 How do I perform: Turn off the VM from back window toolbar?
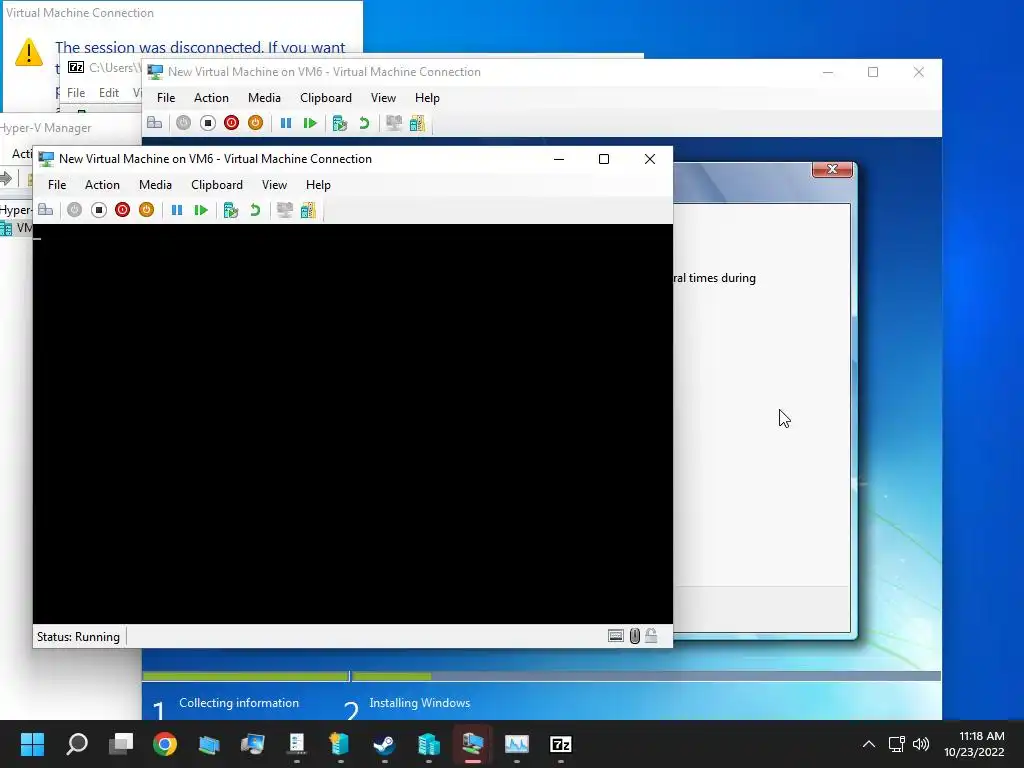[208, 123]
